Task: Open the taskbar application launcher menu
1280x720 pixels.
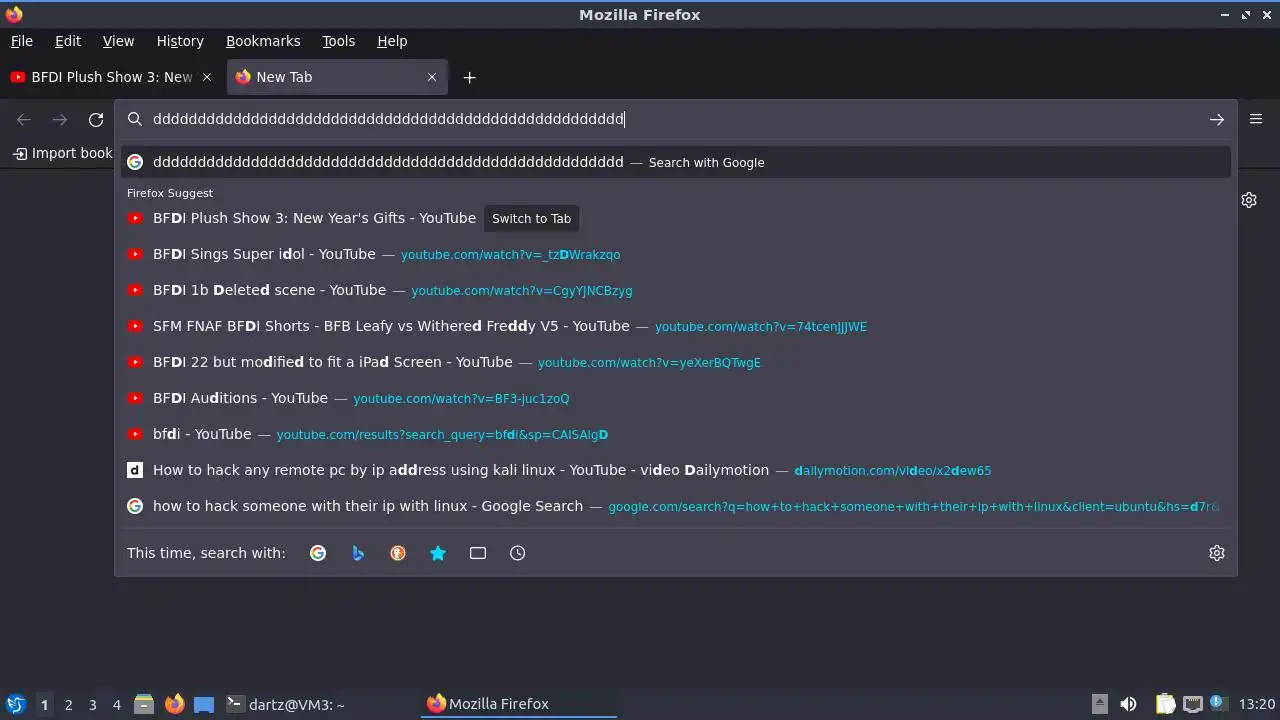Action: click(15, 704)
